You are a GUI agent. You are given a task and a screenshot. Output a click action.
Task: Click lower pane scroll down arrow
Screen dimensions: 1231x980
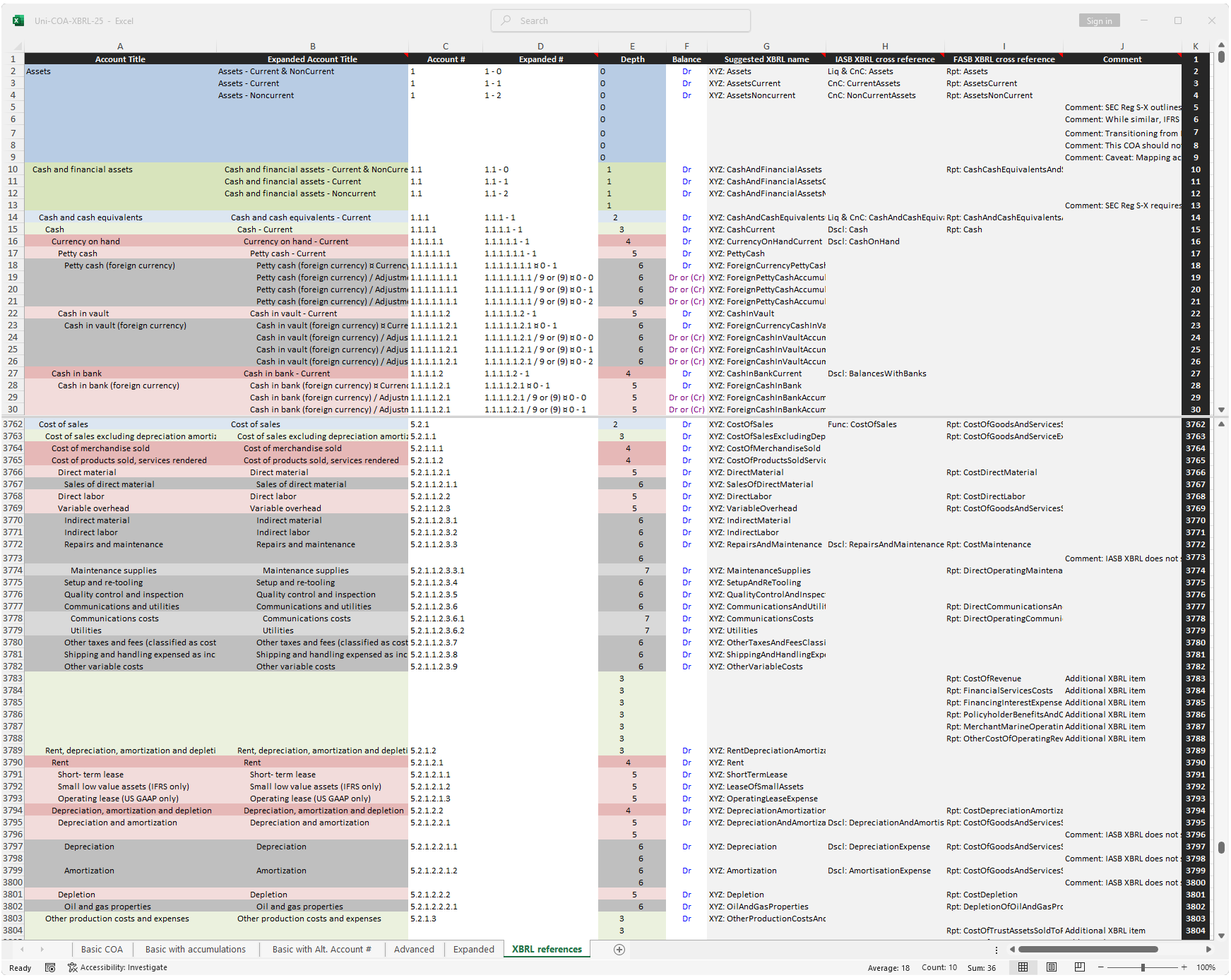point(1221,936)
